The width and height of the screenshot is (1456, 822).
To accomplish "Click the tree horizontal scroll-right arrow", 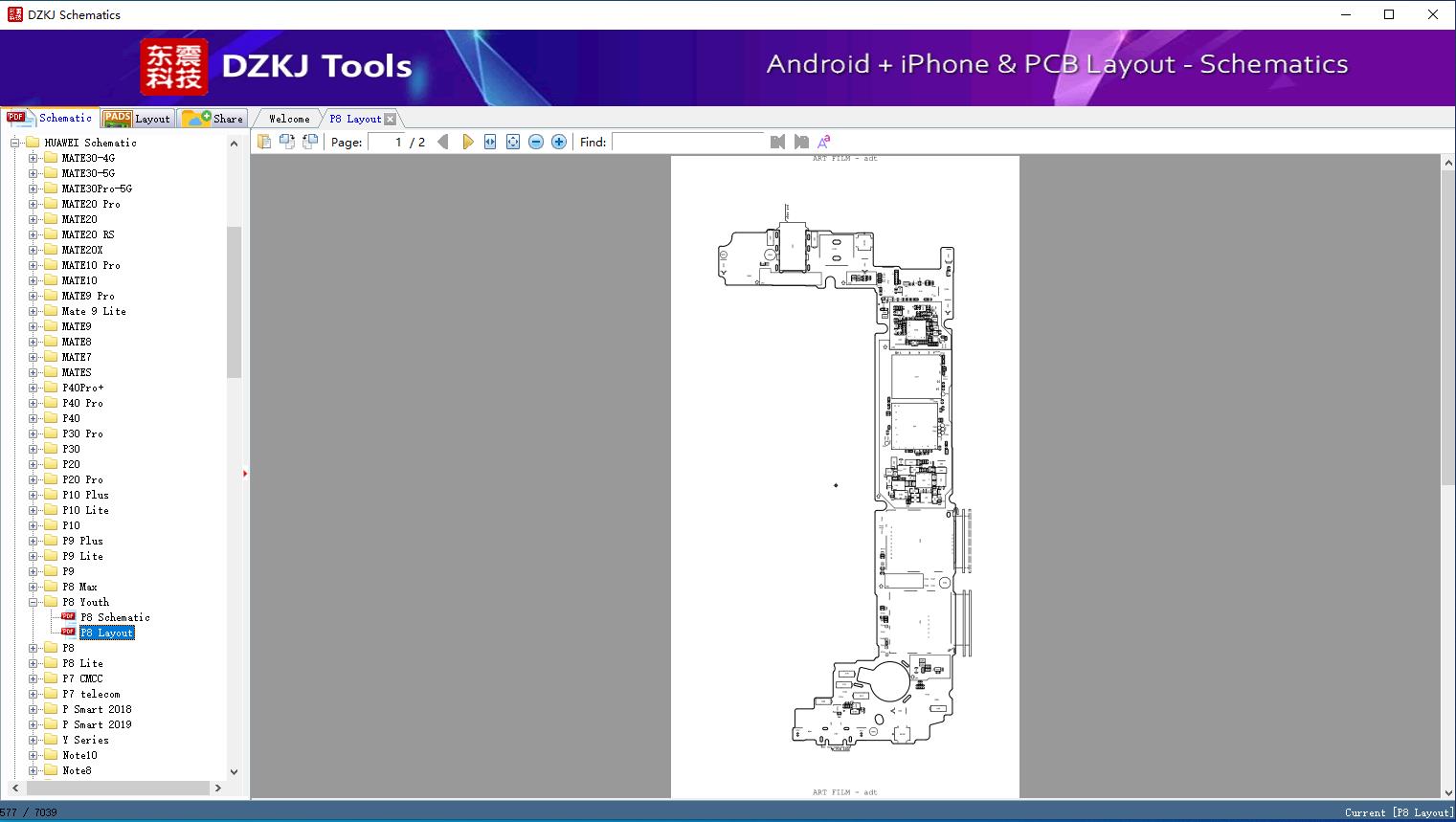I will tap(217, 788).
